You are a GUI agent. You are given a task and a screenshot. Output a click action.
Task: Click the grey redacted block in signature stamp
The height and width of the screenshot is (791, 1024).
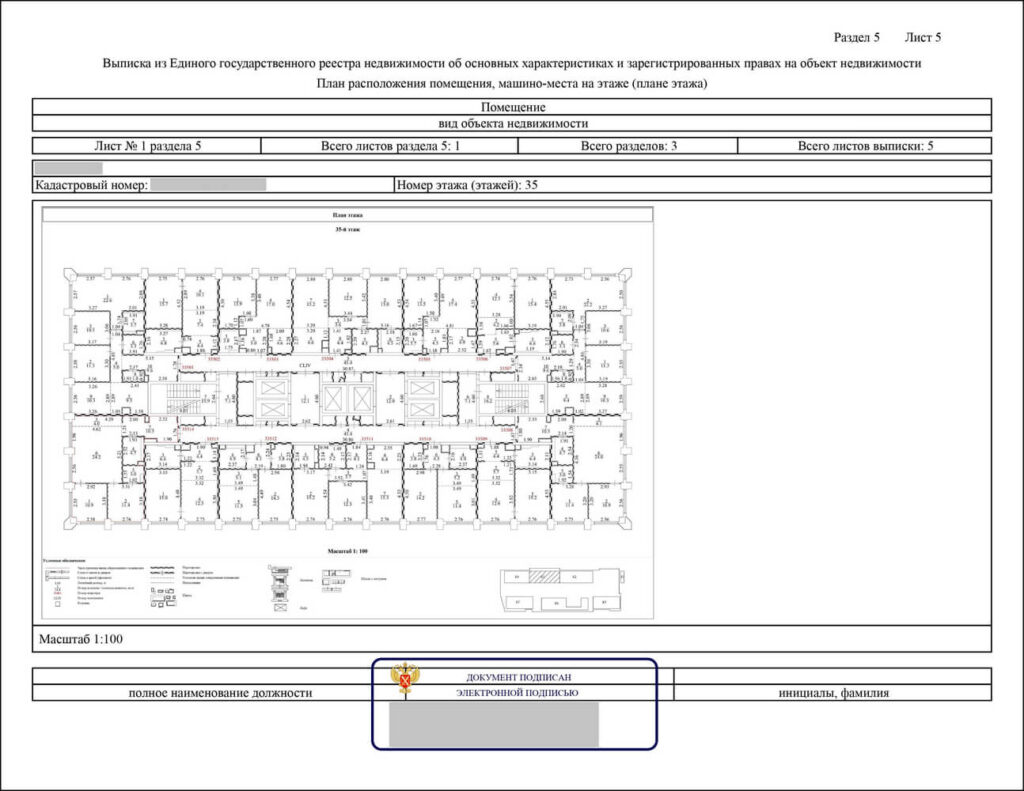(x=494, y=724)
